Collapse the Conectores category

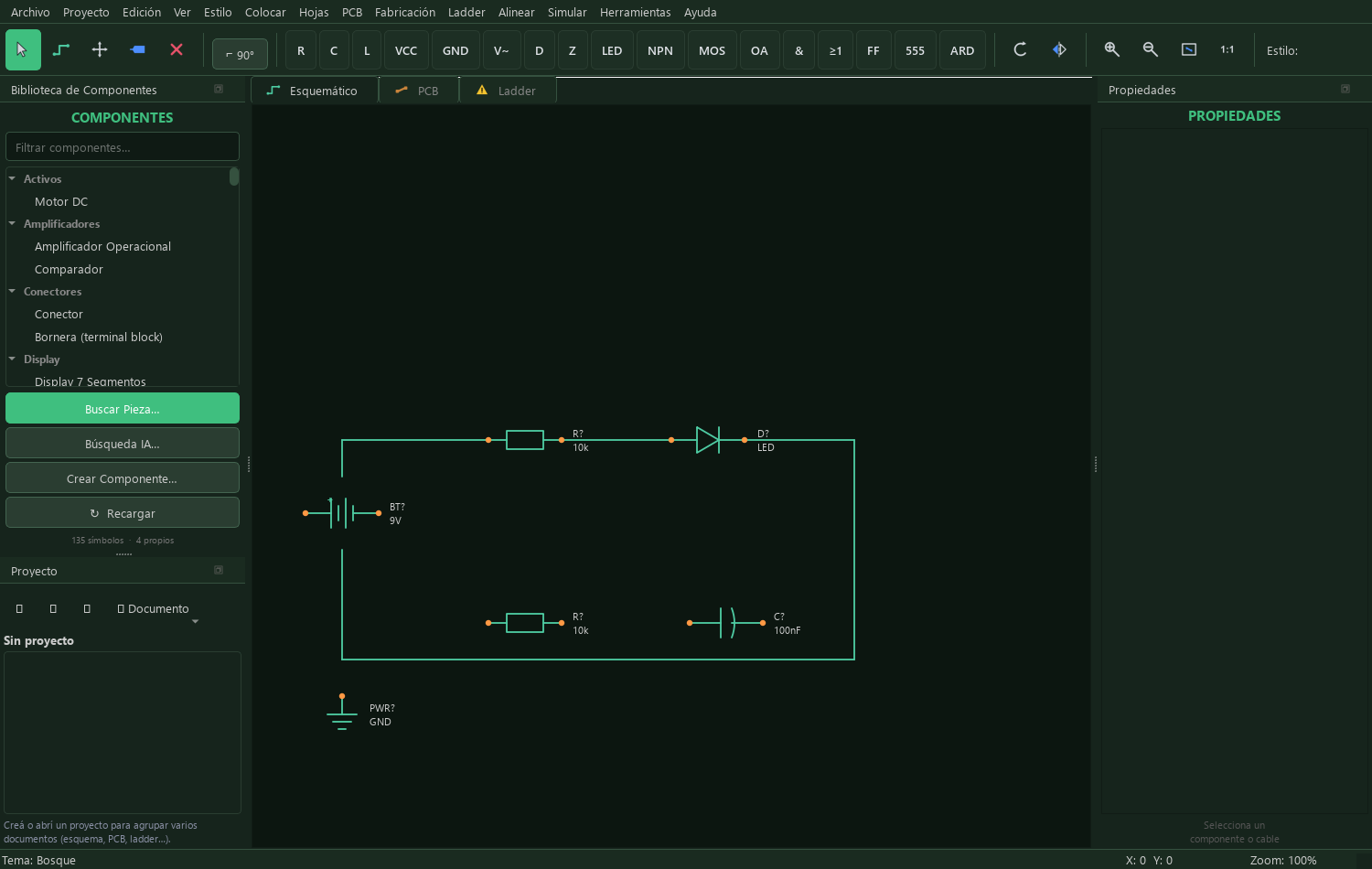click(x=12, y=291)
